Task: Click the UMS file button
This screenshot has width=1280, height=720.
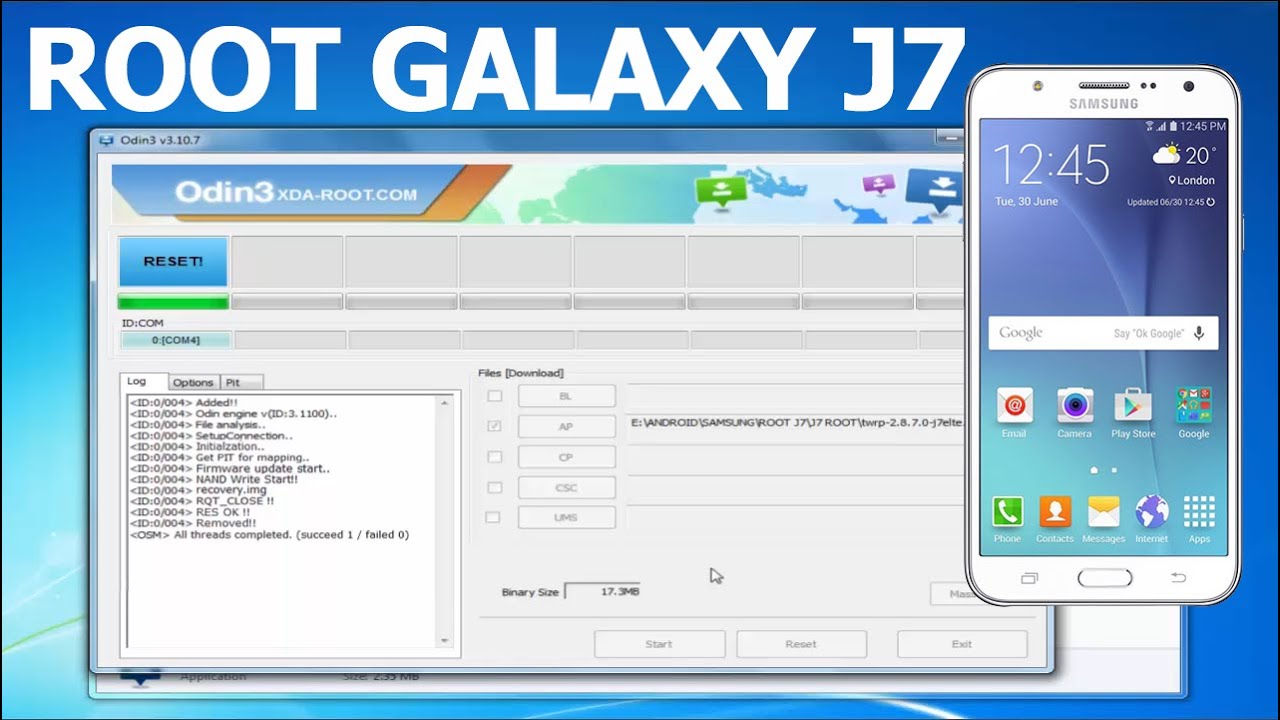Action: pyautogui.click(x=566, y=517)
